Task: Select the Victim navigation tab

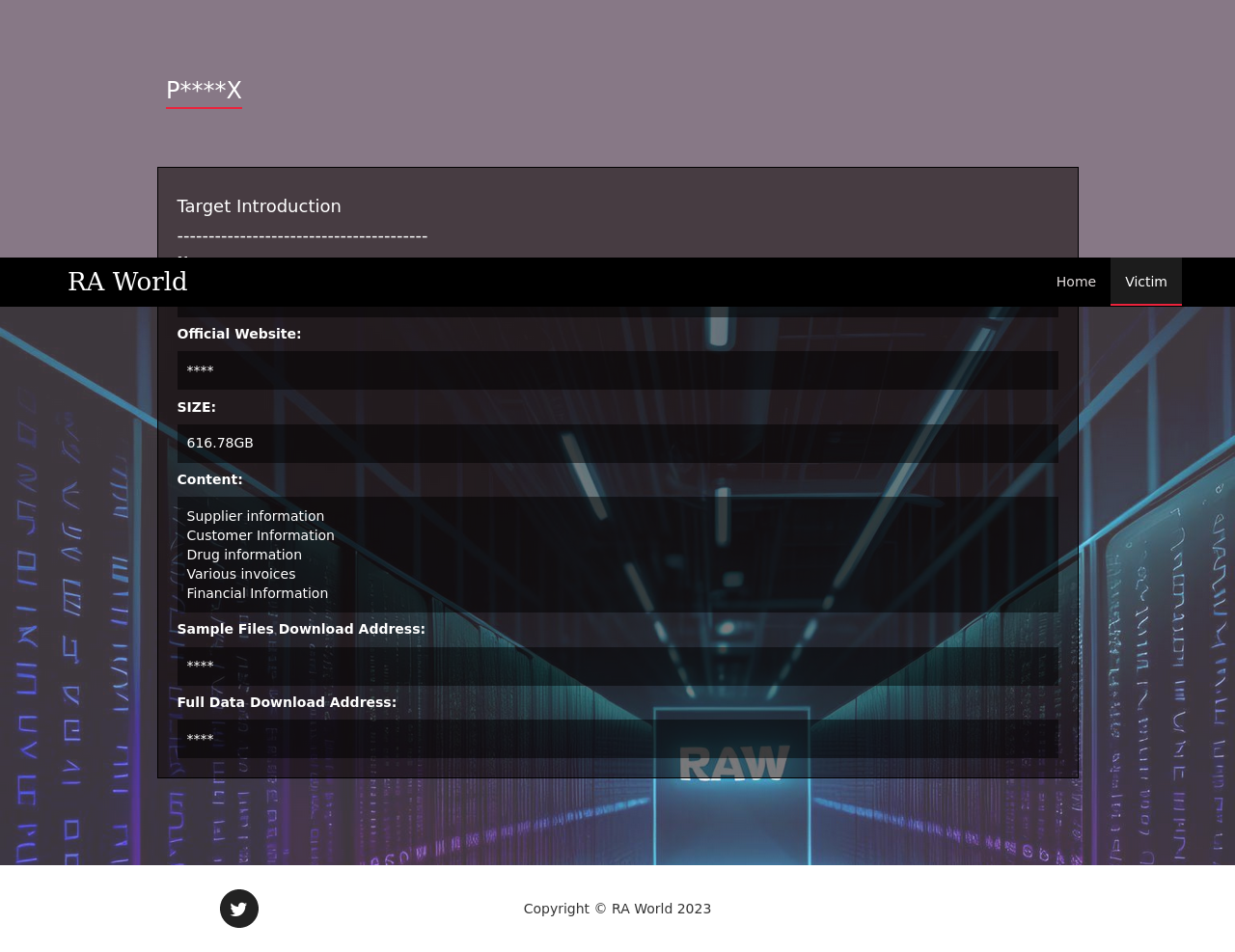Action: pos(1145,282)
